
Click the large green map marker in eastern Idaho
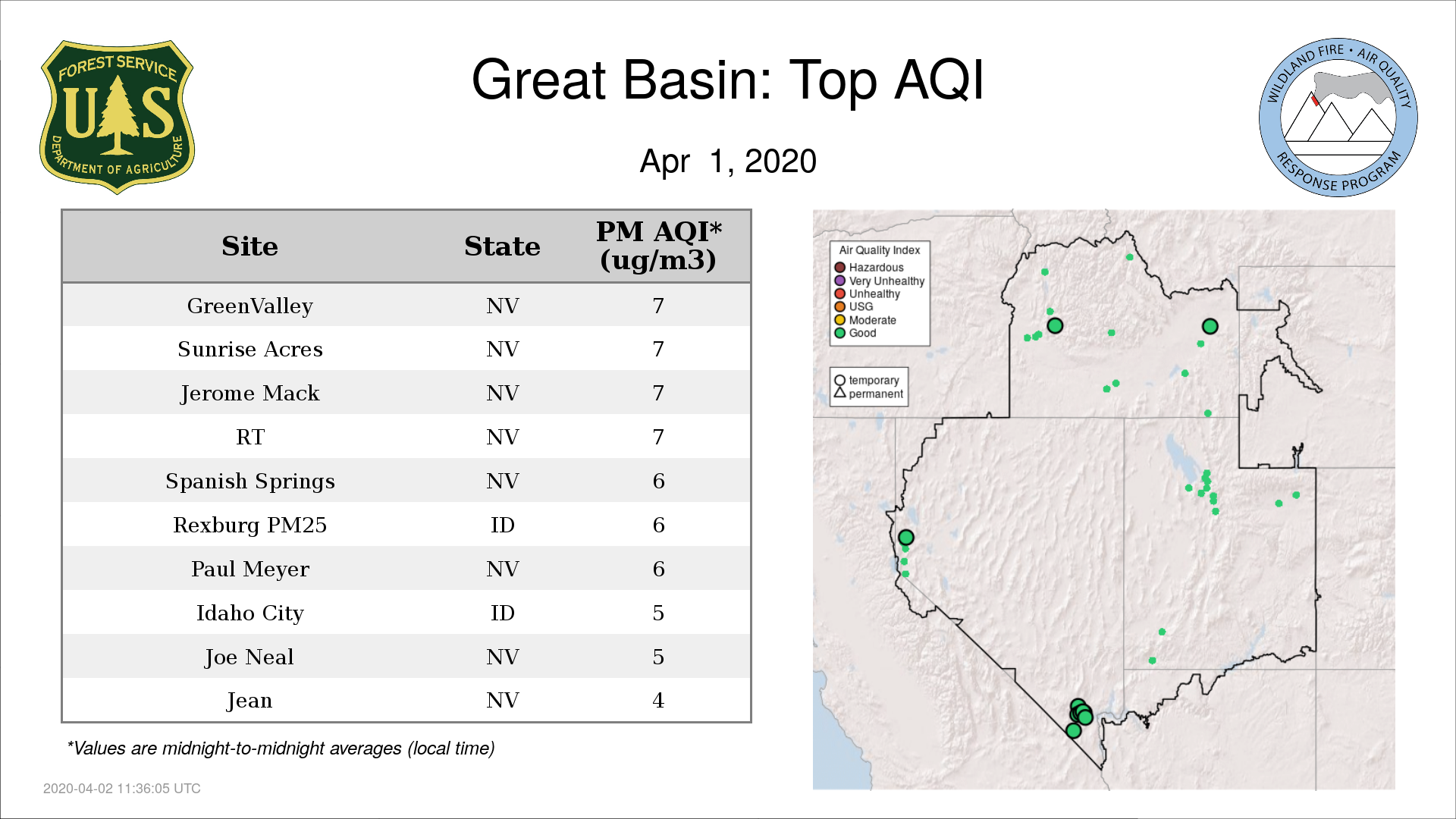[x=1210, y=326]
